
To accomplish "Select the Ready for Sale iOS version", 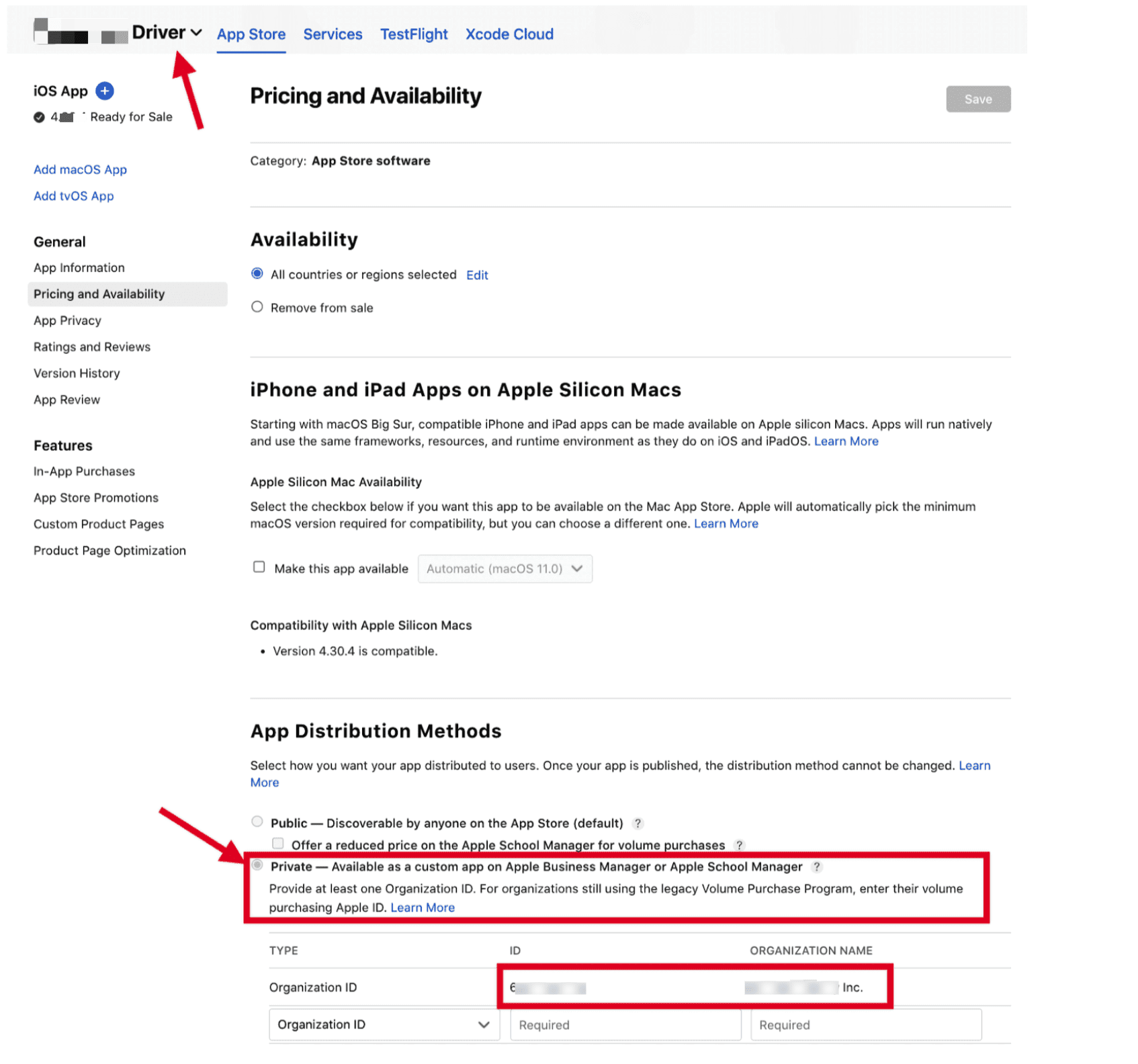I will 103,117.
